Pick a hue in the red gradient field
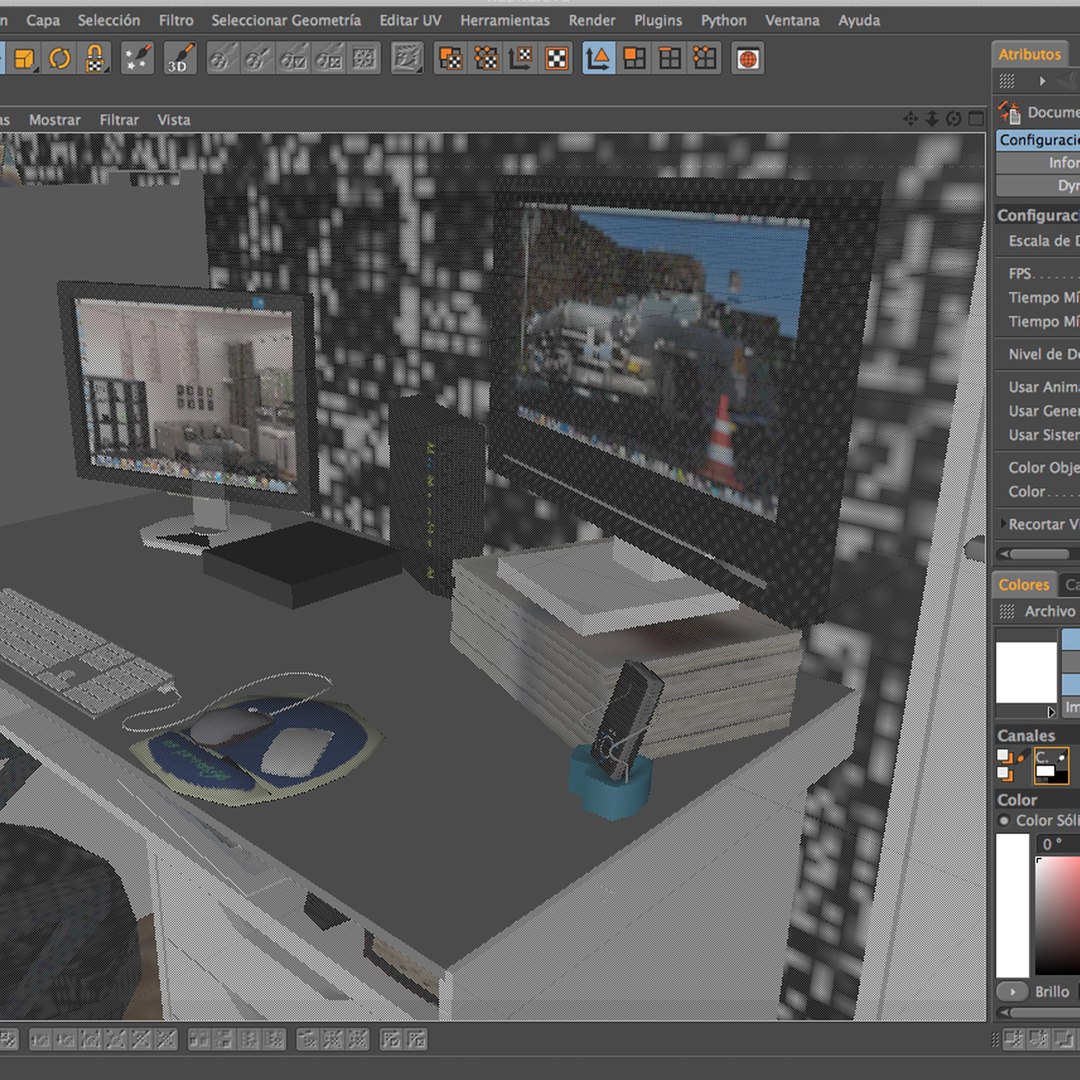 point(1058,915)
